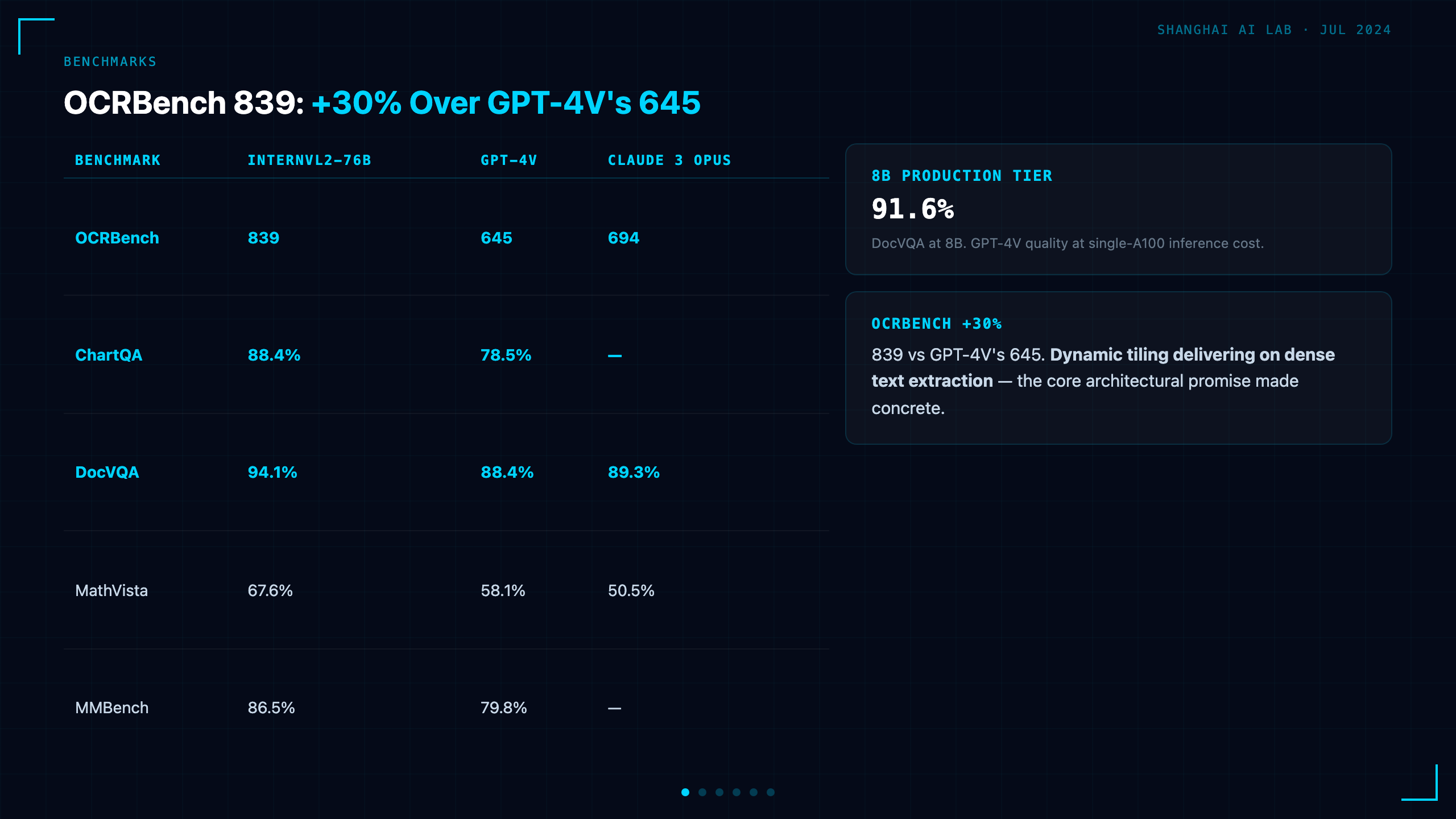Jump to the third pagination dot

click(719, 792)
